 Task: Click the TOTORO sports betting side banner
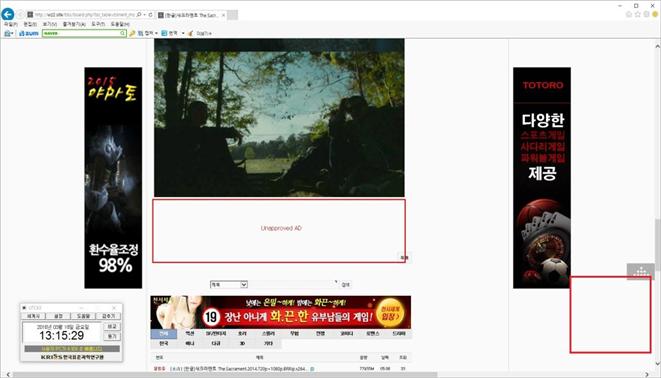click(542, 178)
